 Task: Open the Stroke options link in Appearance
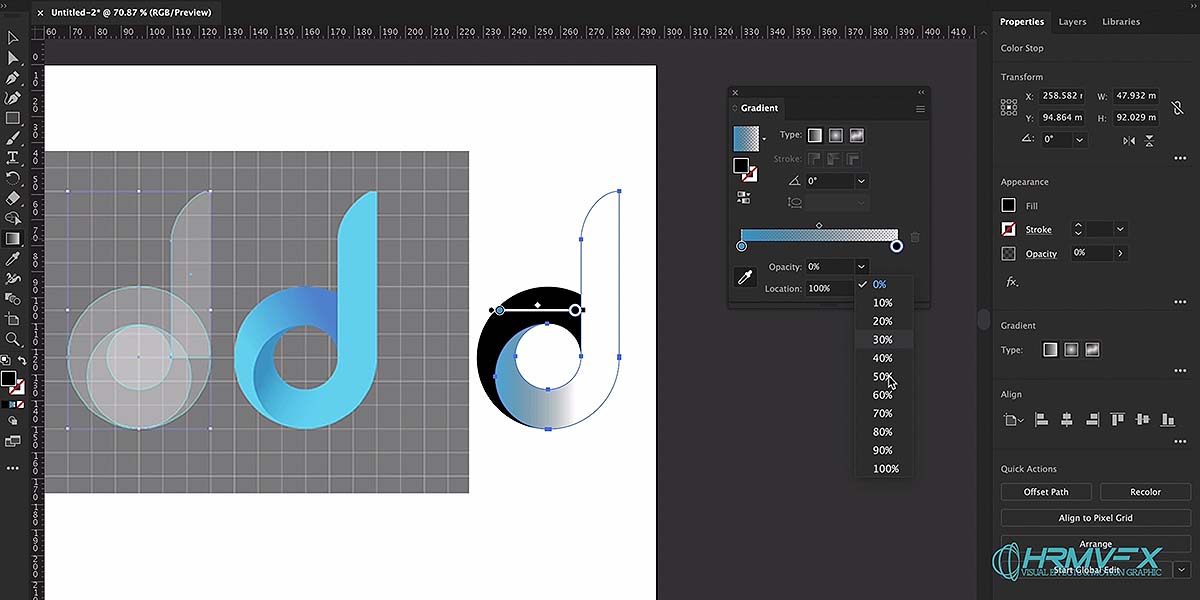[x=1040, y=229]
